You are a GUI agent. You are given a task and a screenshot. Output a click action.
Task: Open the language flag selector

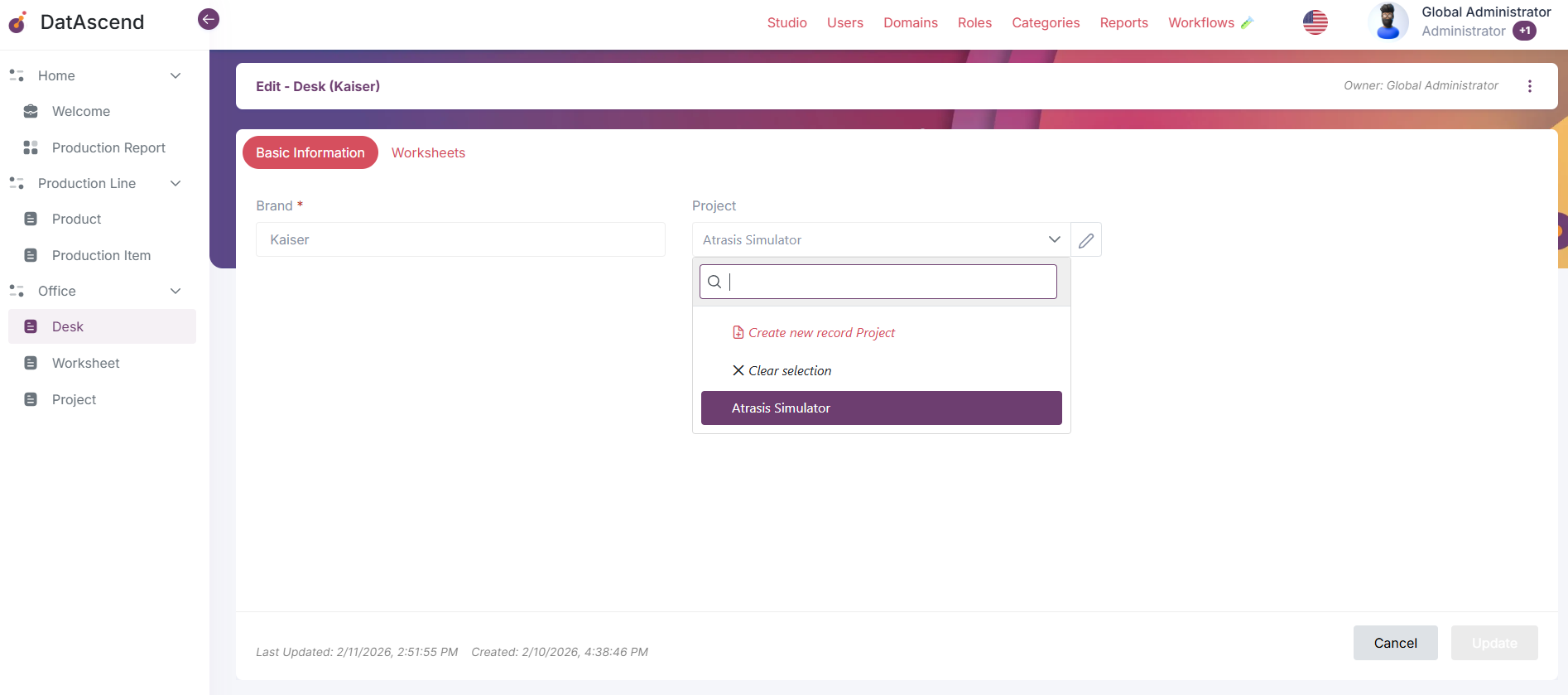[1315, 22]
